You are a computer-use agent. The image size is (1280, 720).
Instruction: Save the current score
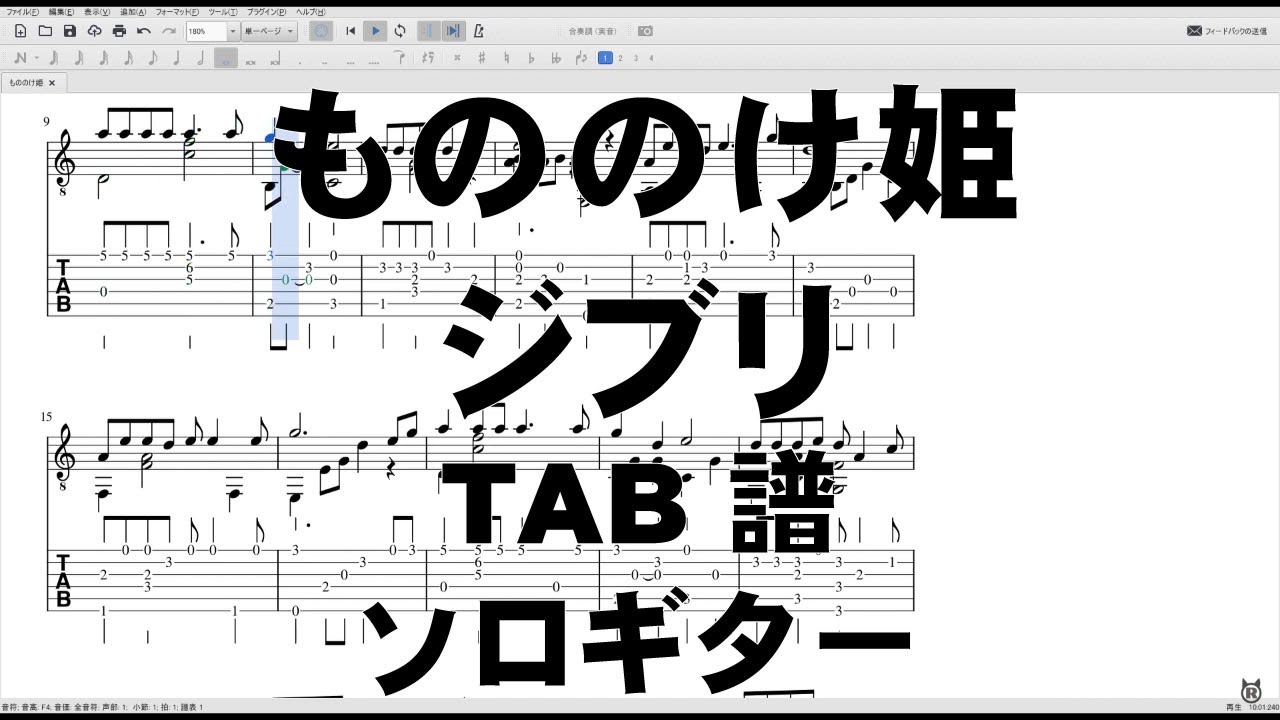pyautogui.click(x=70, y=31)
